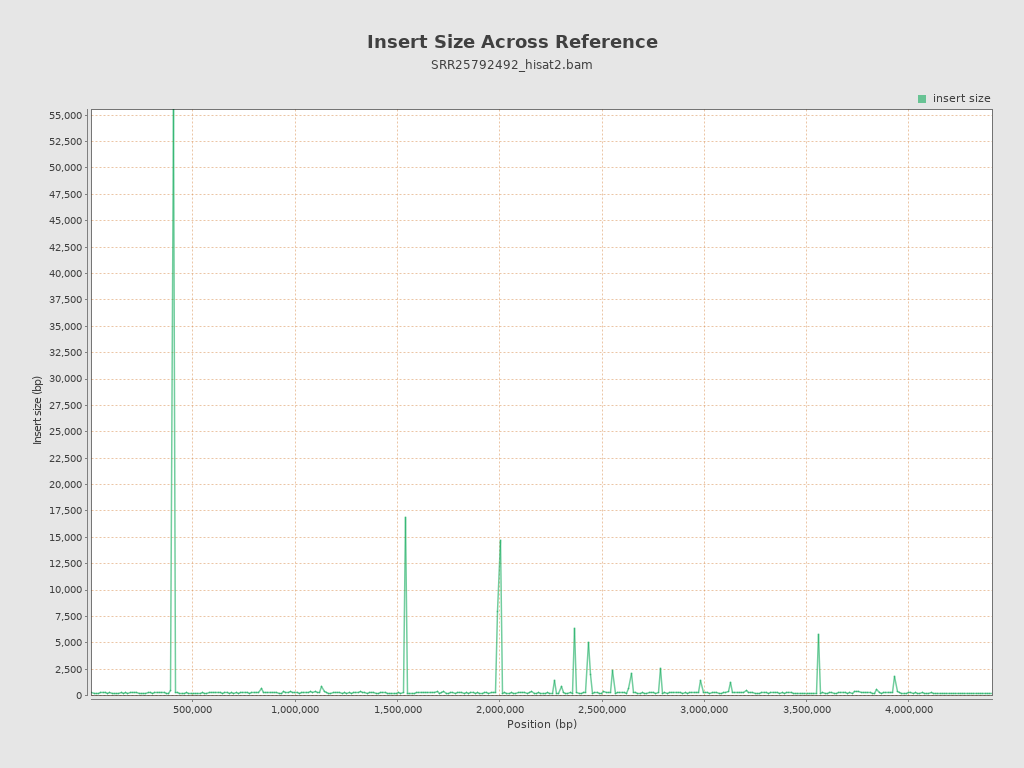The width and height of the screenshot is (1024, 768).
Task: Click the chart title 'Insert Size Across Reference'
Action: 512,42
